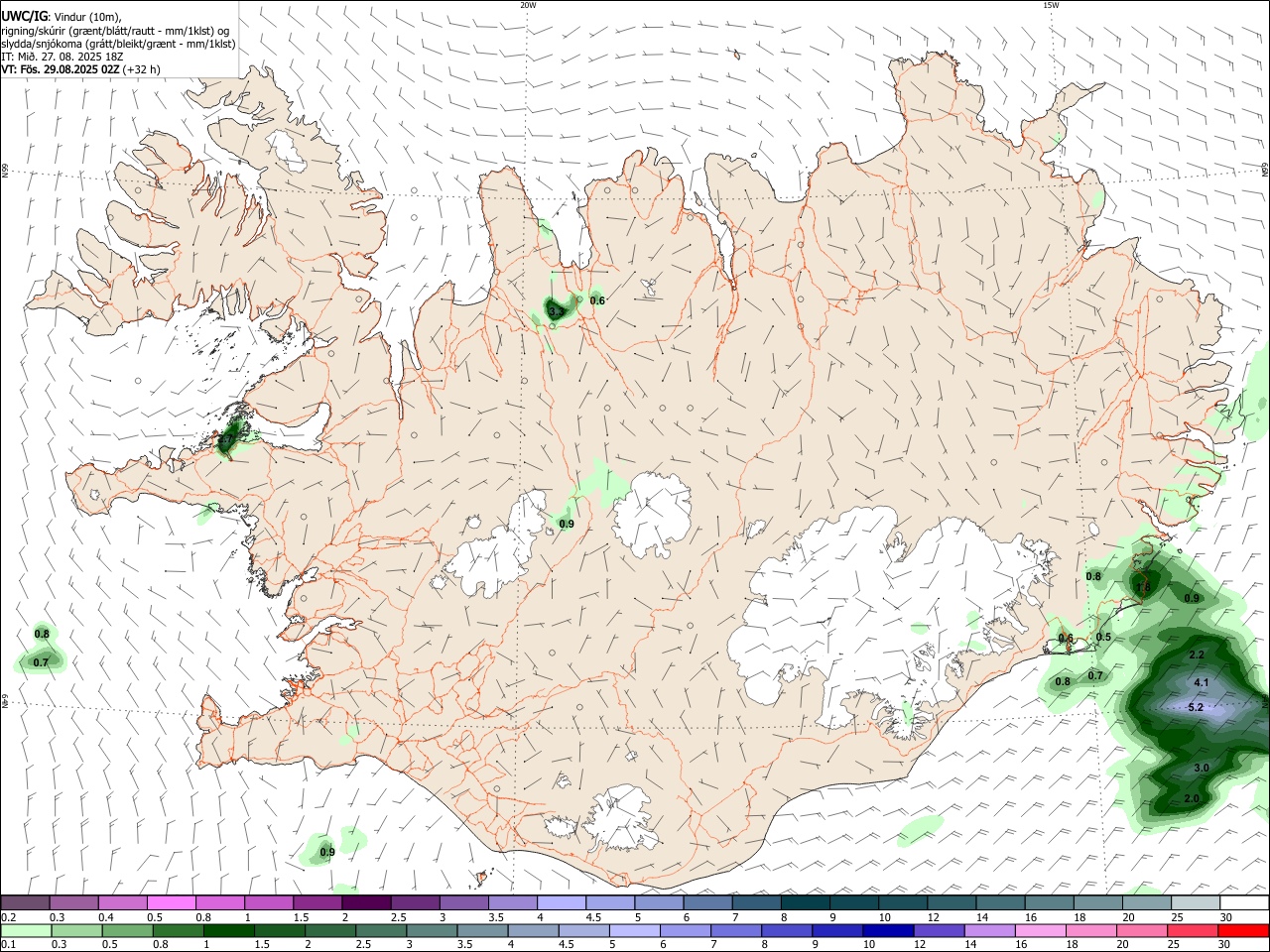This screenshot has height=952, width=1270.
Task: Pick the darkest green 1 swatch in lower legend row
Action: pos(228,930)
